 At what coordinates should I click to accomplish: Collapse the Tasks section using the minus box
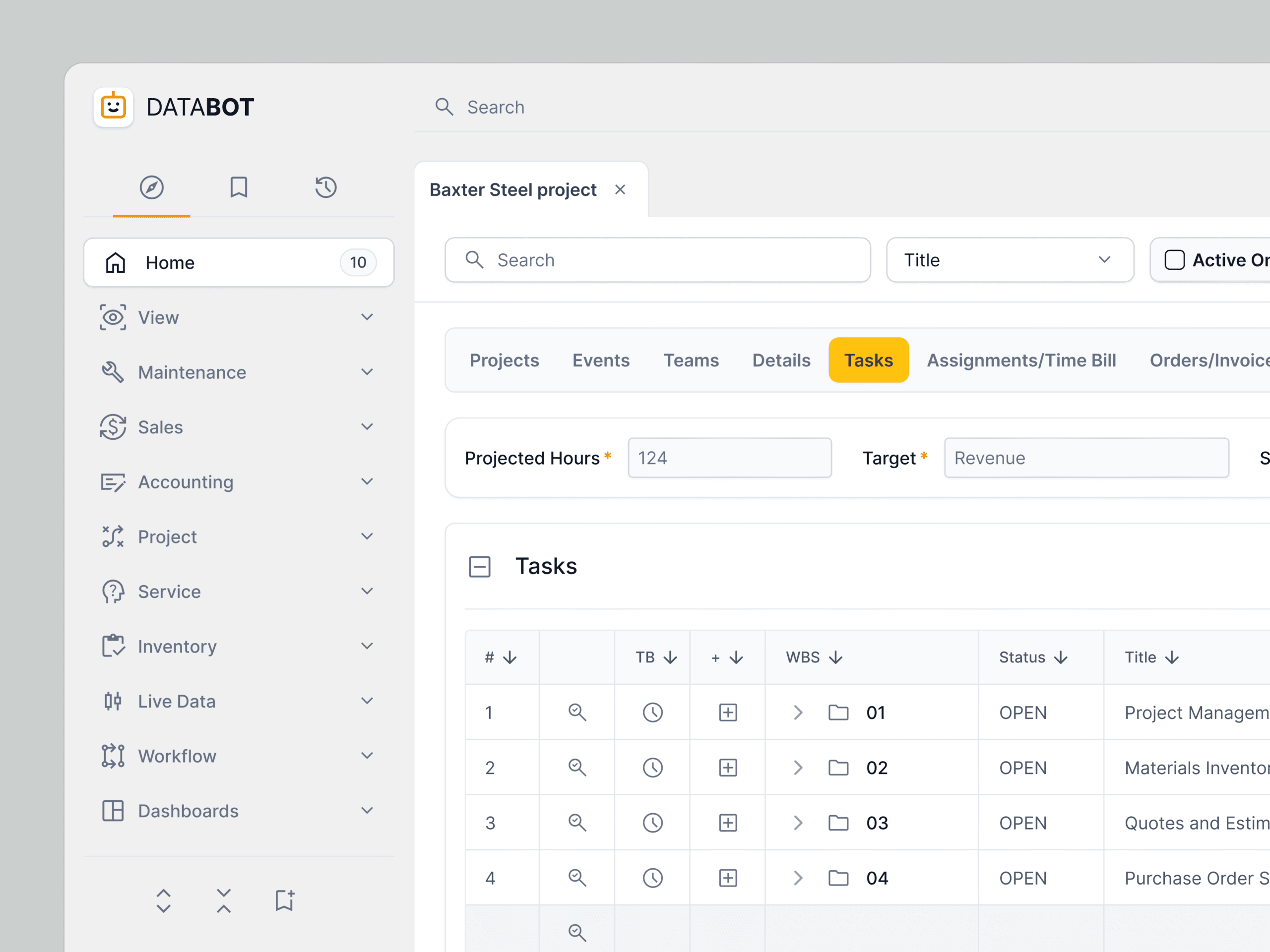click(x=480, y=566)
